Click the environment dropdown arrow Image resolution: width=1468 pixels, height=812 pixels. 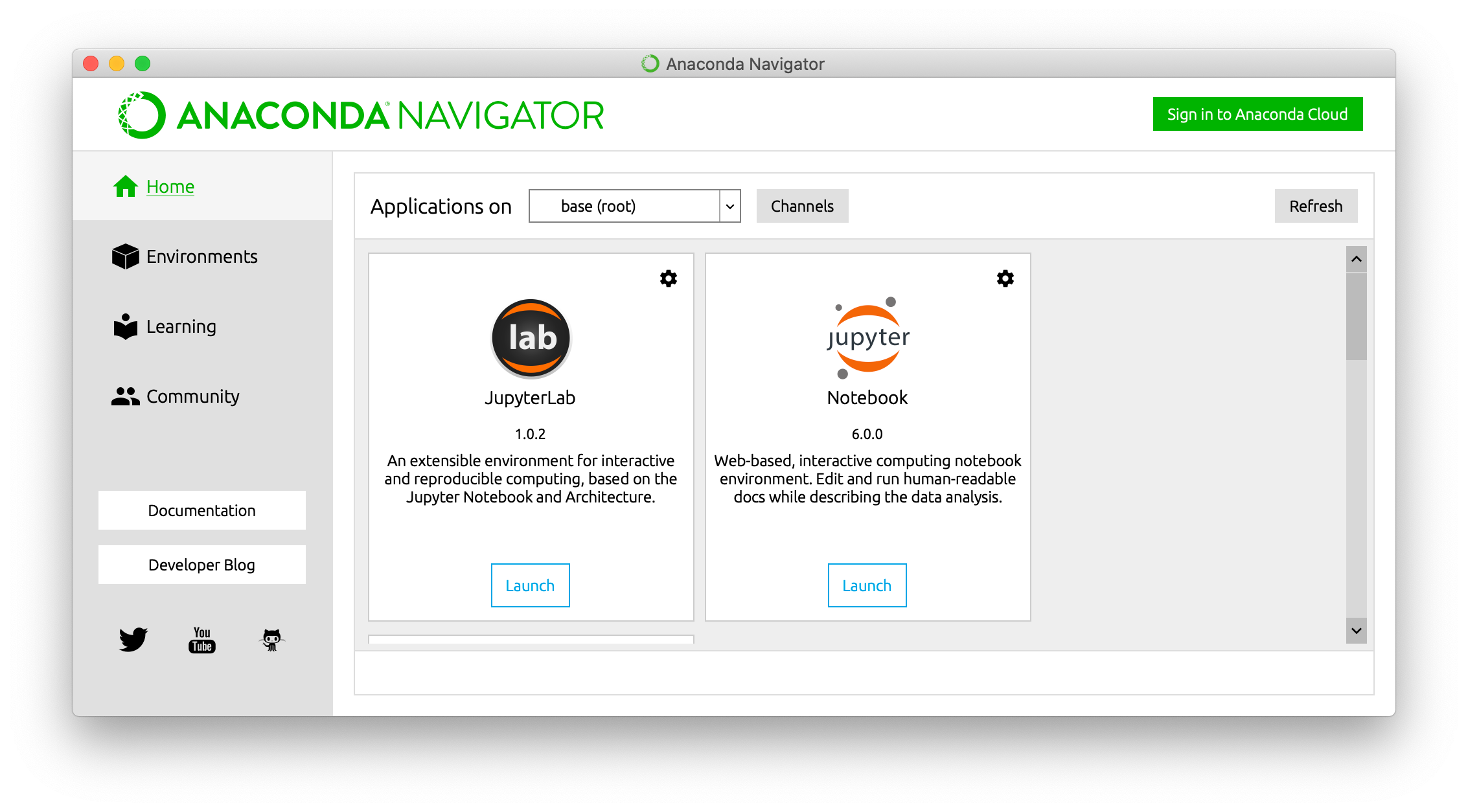coord(730,206)
